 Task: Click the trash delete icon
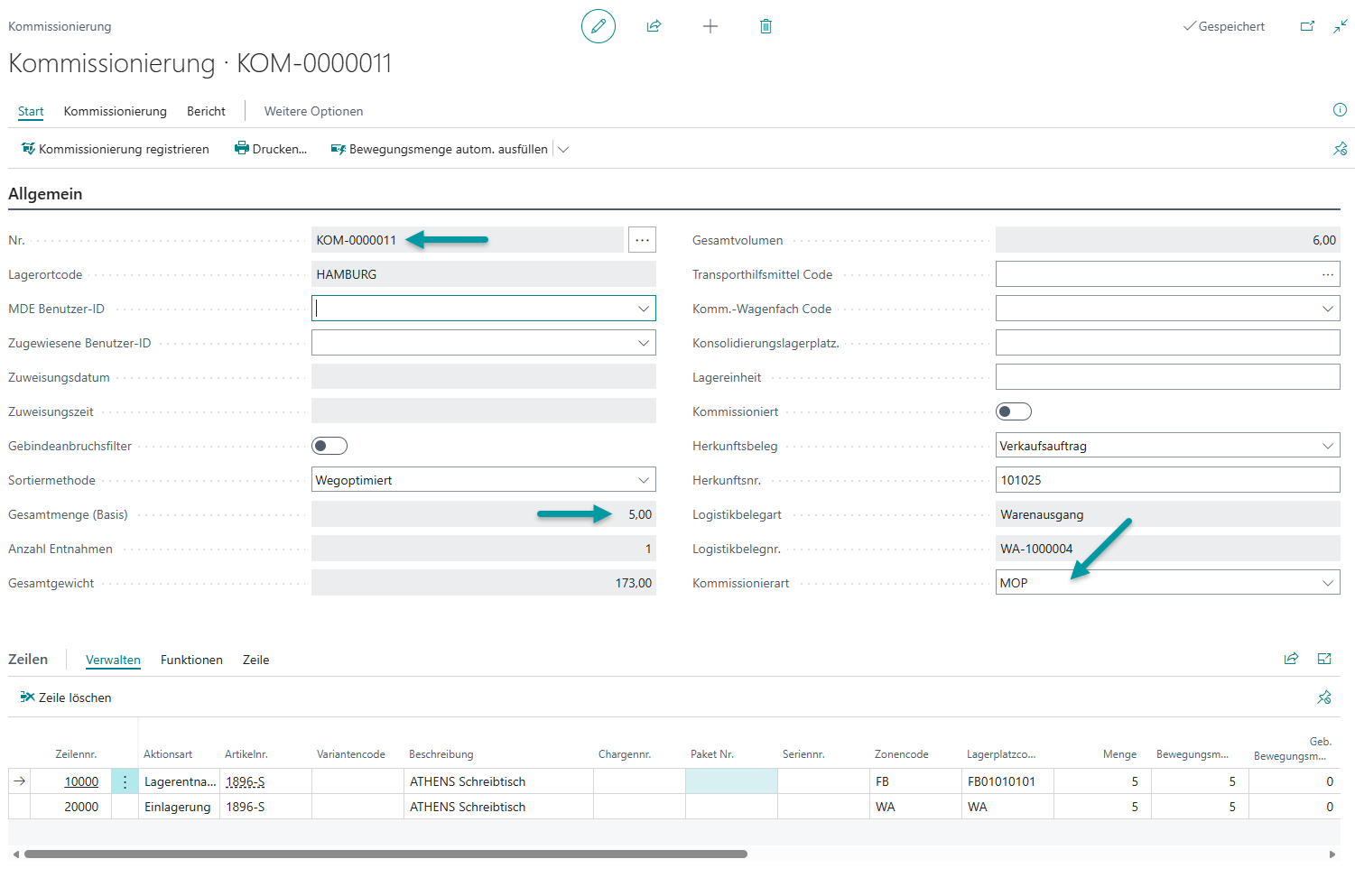[766, 26]
